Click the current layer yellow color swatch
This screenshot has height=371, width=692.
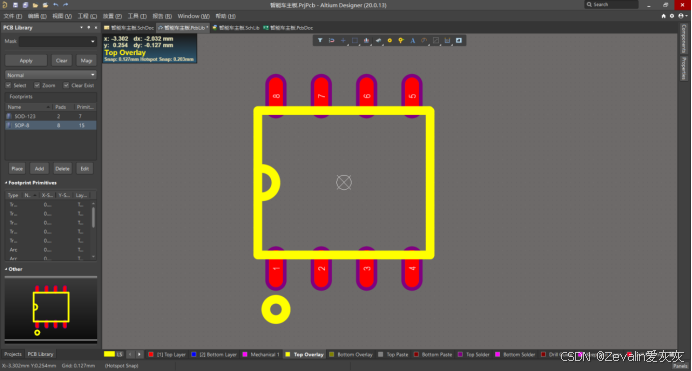[x=109, y=354]
